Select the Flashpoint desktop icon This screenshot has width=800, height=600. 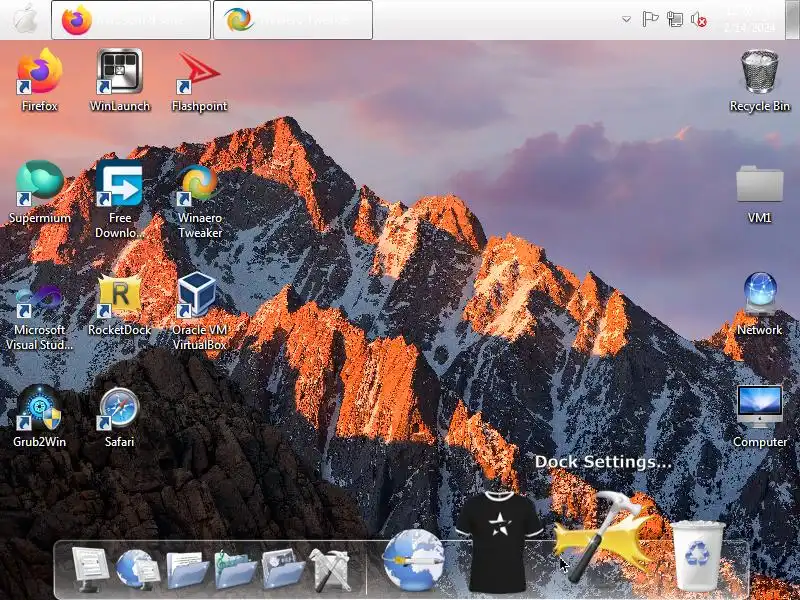[199, 79]
